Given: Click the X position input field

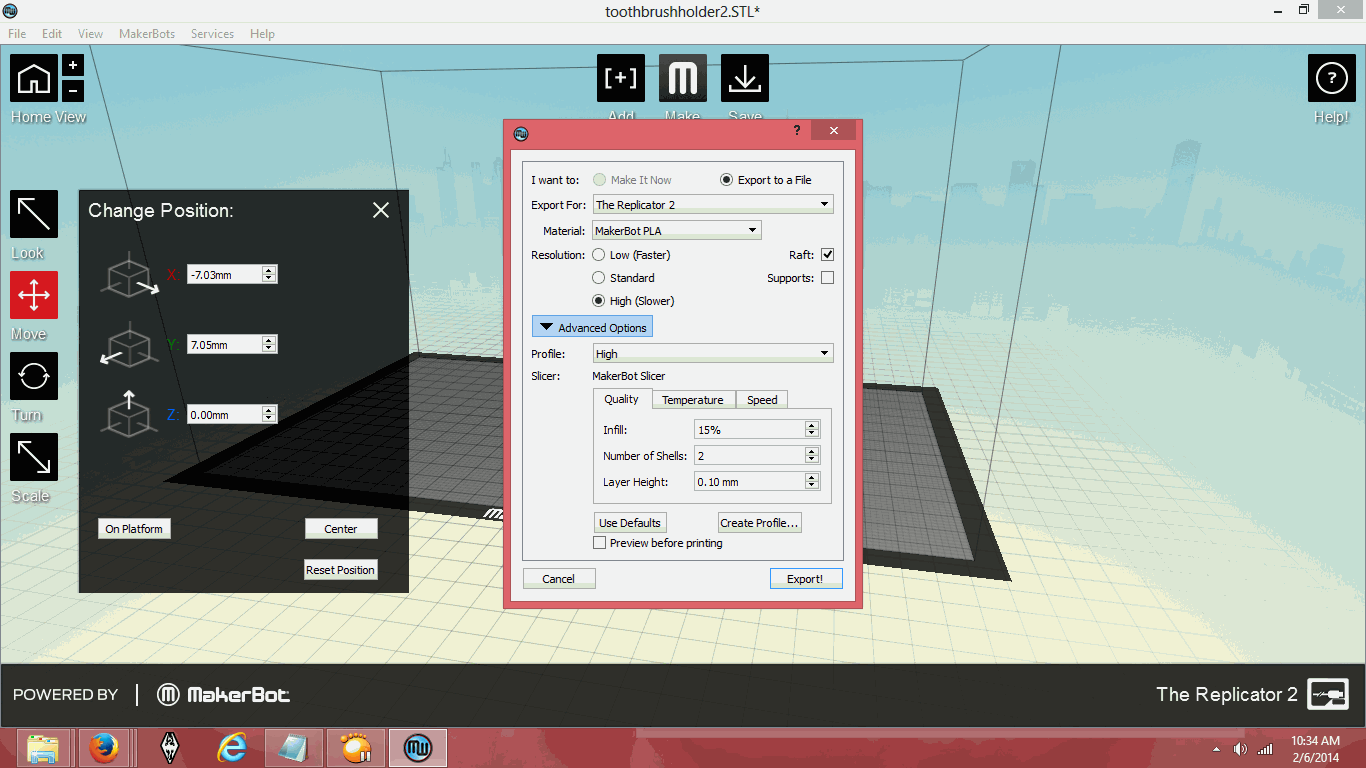Looking at the screenshot, I should pyautogui.click(x=225, y=274).
